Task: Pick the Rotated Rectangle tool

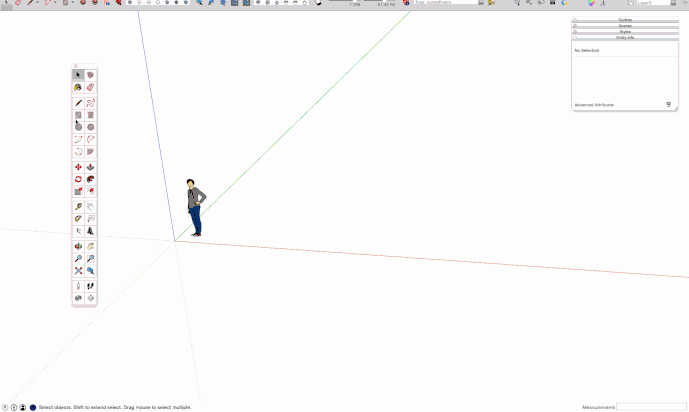Action: [91, 115]
